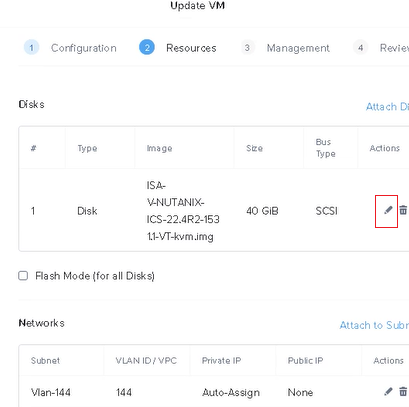Click the Attach Disk link

387,107
